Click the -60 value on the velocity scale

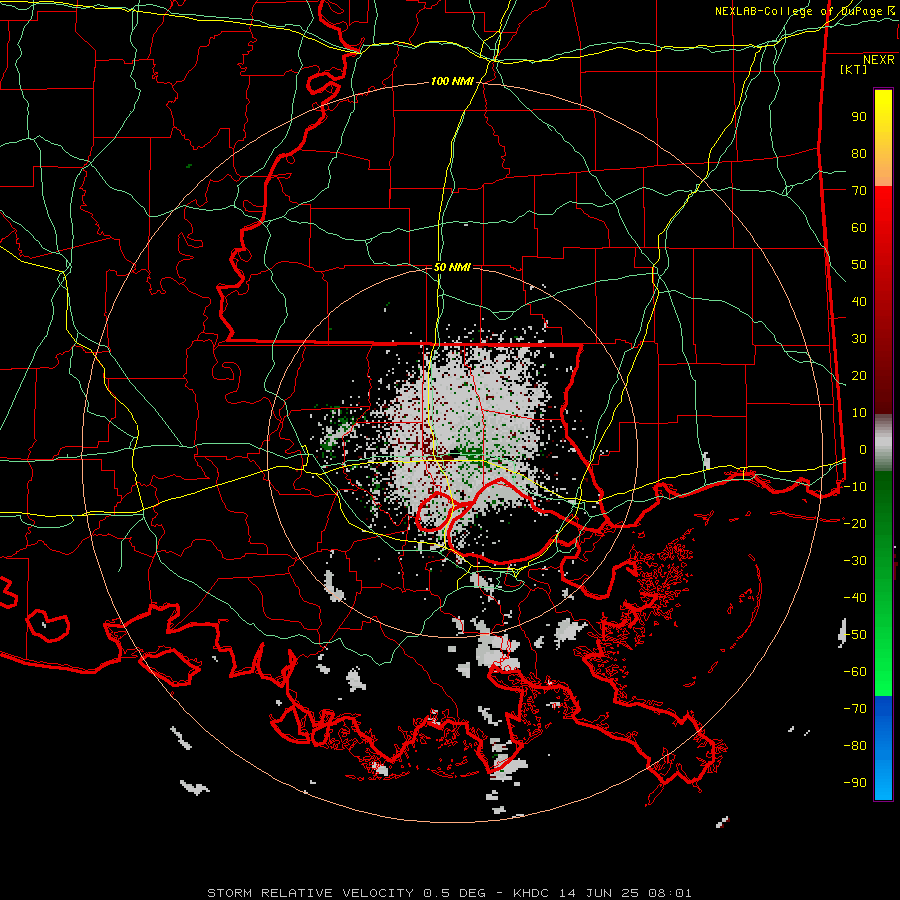(855, 672)
